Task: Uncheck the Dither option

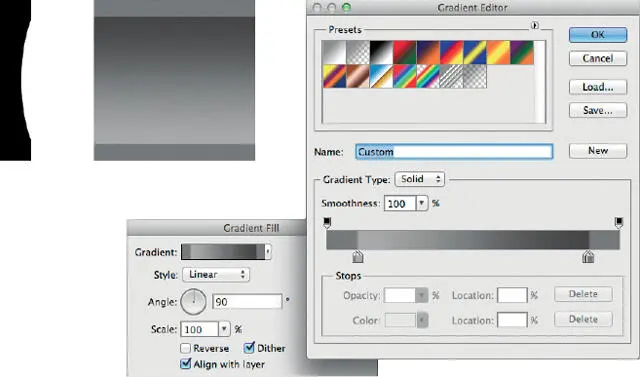Action: 249,348
